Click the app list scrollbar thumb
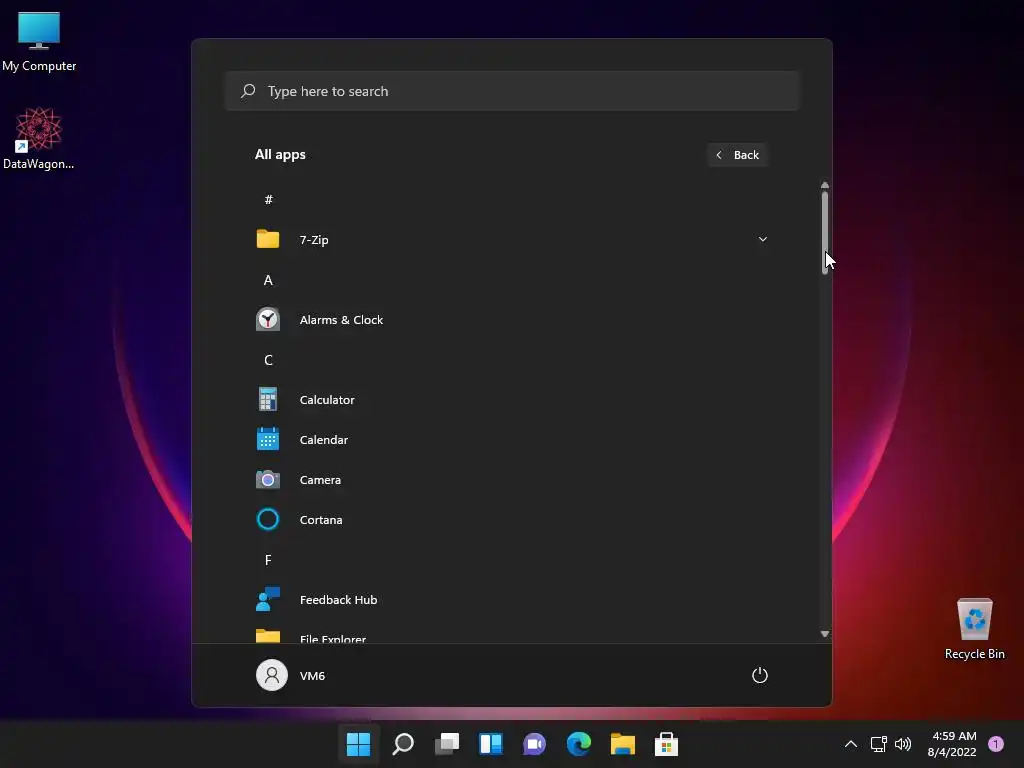This screenshot has width=1024, height=768. (x=825, y=232)
